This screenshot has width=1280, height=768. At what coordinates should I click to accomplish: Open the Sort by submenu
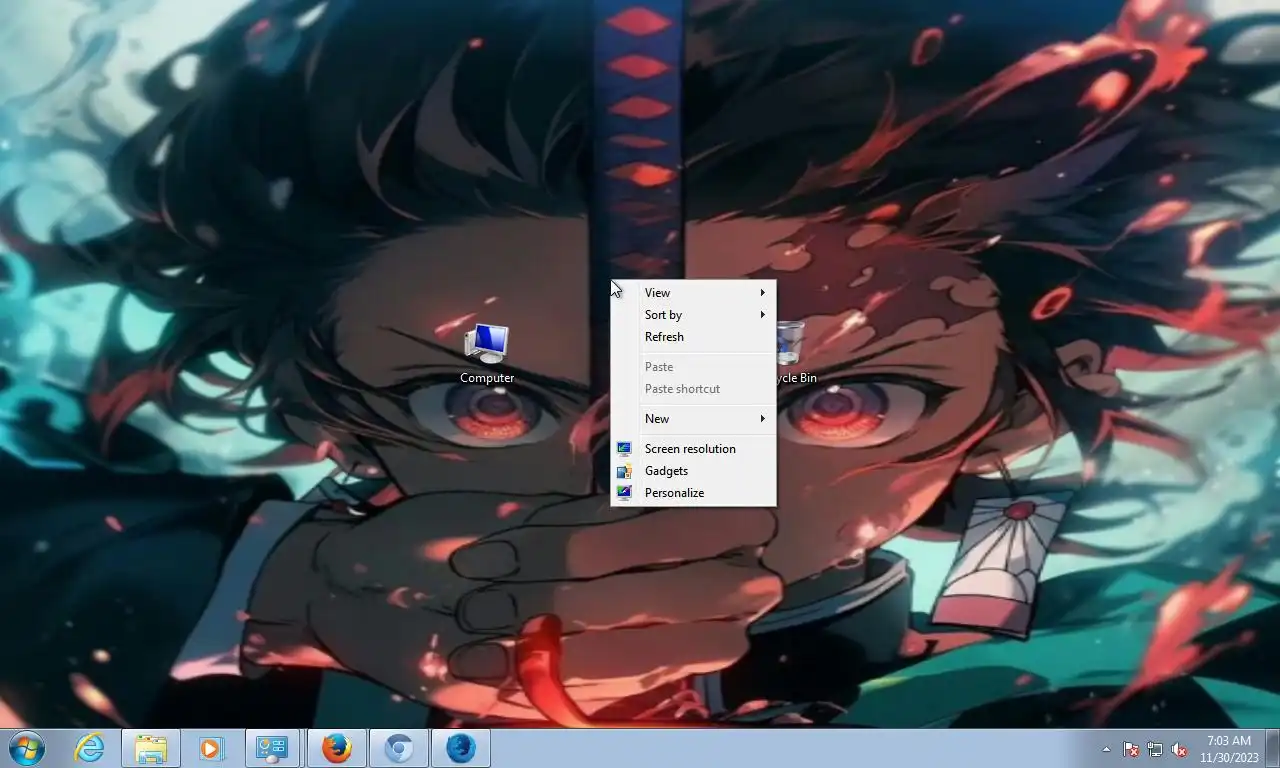coord(693,315)
